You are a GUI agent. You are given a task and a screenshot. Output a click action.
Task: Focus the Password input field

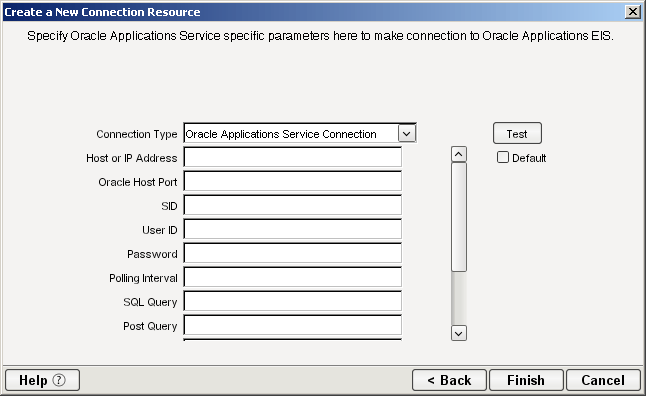pyautogui.click(x=293, y=253)
